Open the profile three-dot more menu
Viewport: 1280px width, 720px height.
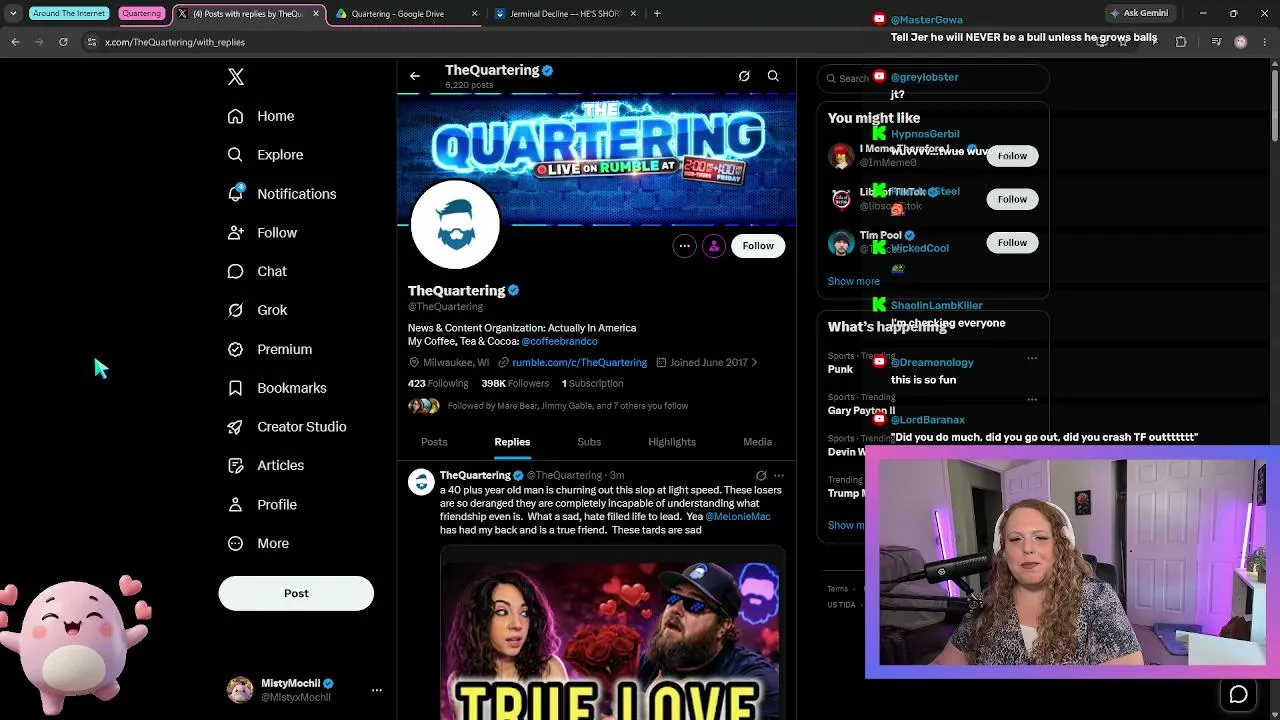(684, 246)
